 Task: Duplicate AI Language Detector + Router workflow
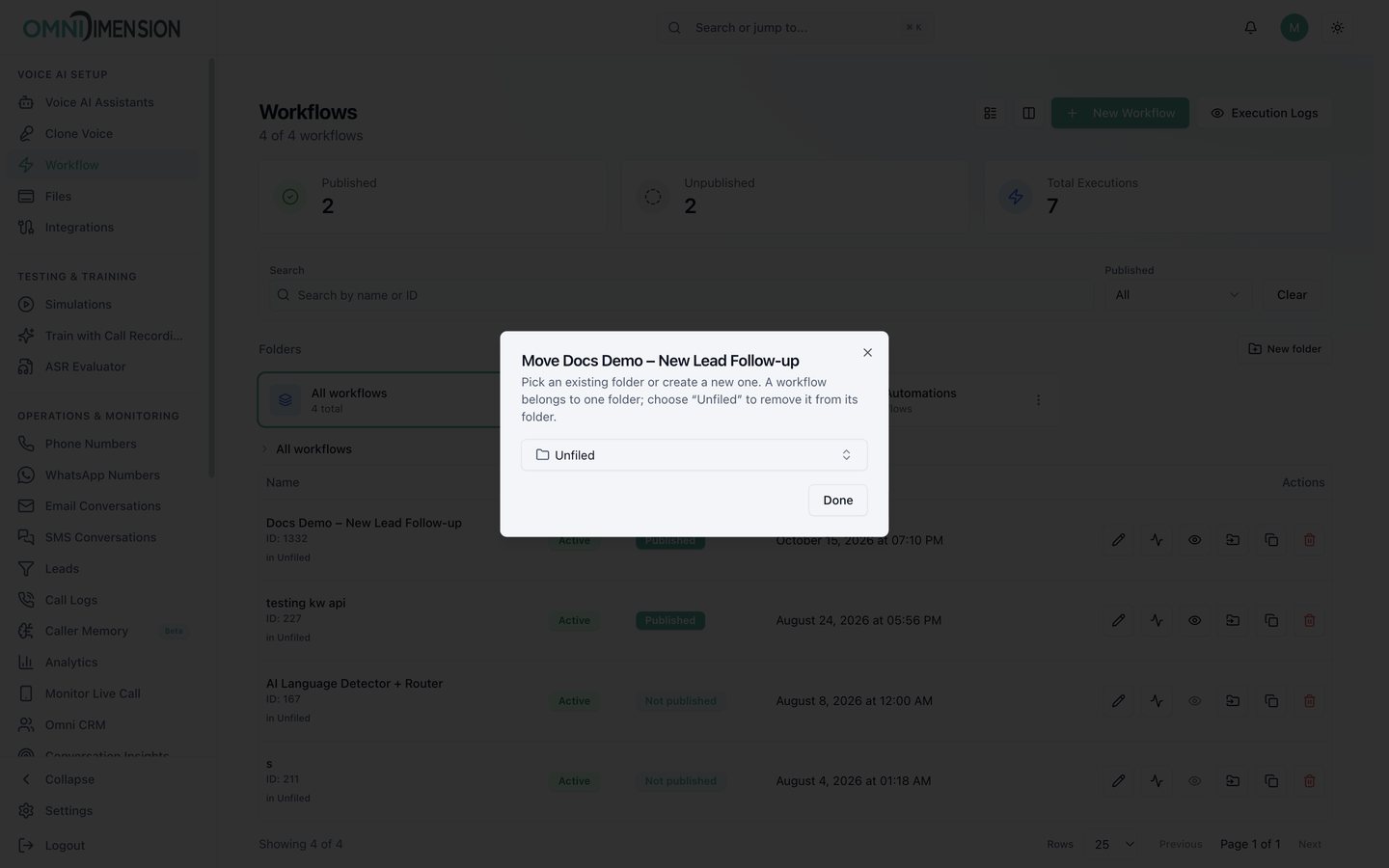pyautogui.click(x=1271, y=701)
